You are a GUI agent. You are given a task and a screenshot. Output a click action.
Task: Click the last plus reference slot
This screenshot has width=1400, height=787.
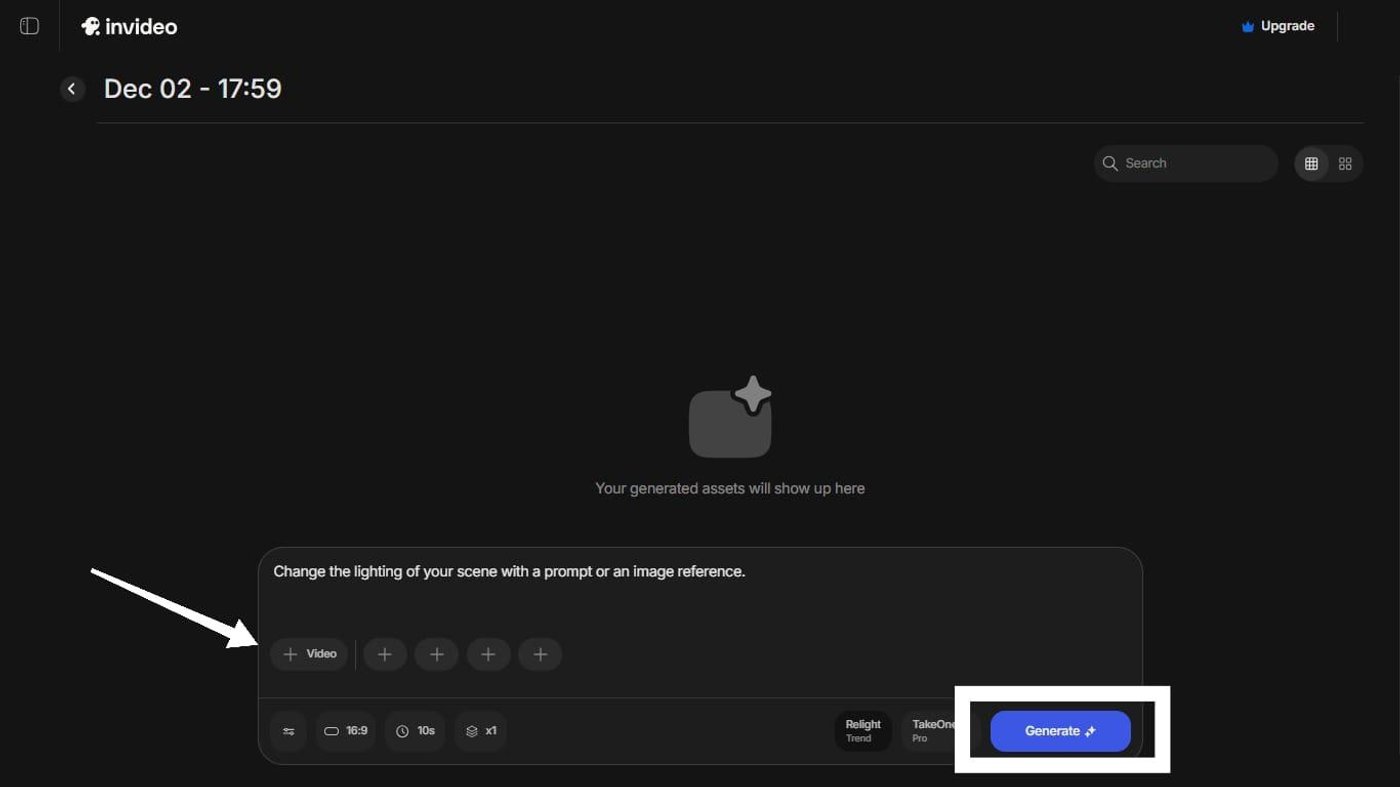tap(540, 654)
